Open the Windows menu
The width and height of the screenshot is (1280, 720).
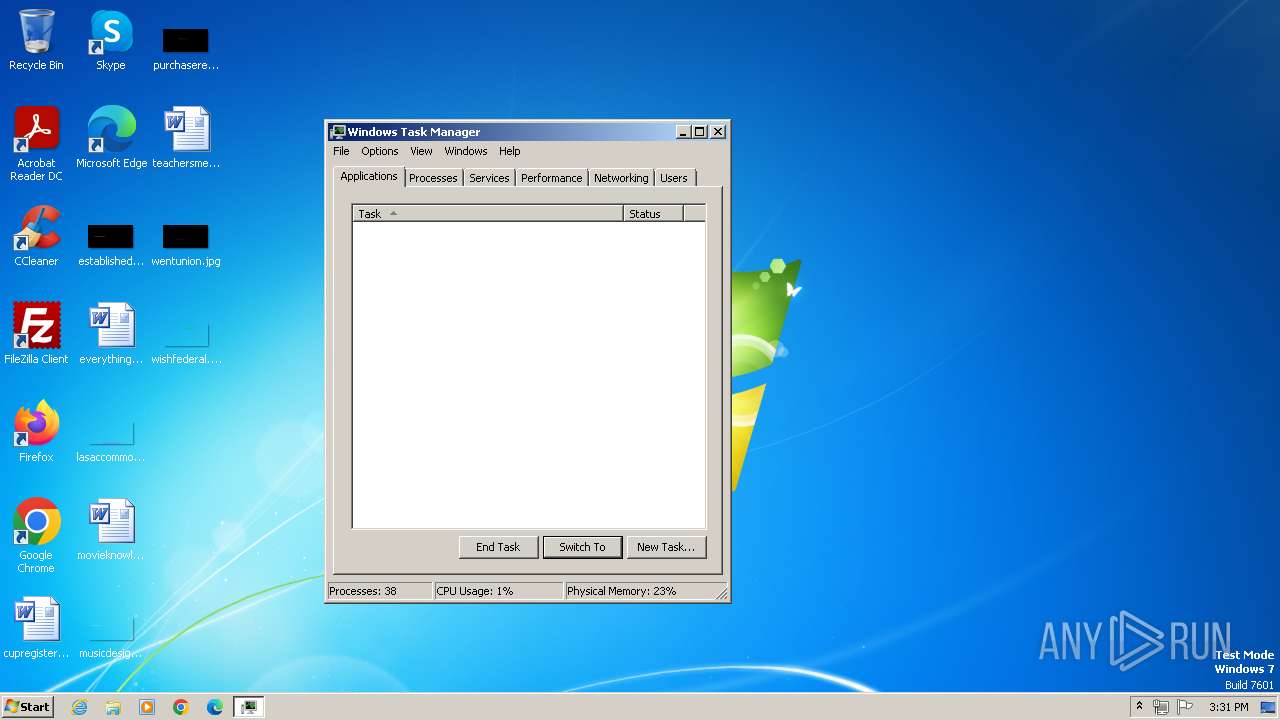(466, 151)
